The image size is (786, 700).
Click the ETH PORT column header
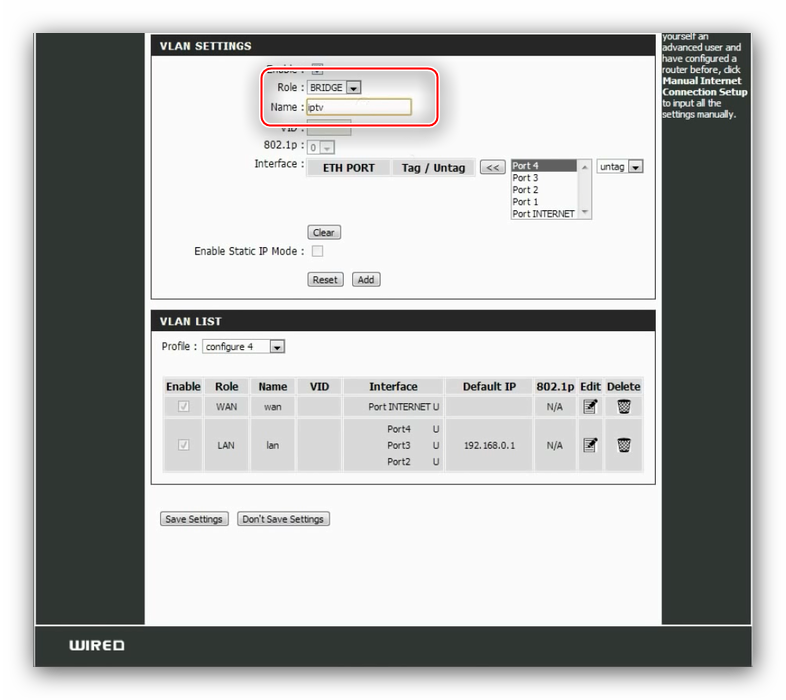pos(348,167)
